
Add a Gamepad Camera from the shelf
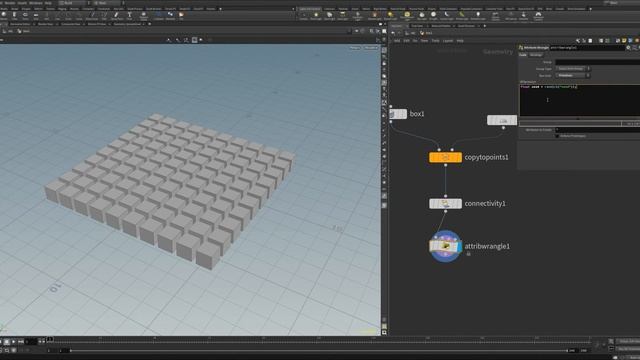tap(538, 16)
